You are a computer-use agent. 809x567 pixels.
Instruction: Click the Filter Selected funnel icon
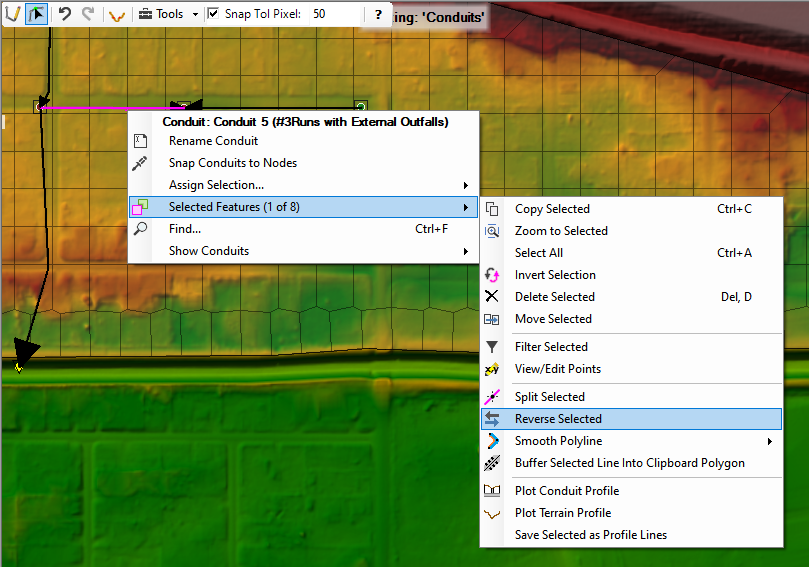pos(492,347)
